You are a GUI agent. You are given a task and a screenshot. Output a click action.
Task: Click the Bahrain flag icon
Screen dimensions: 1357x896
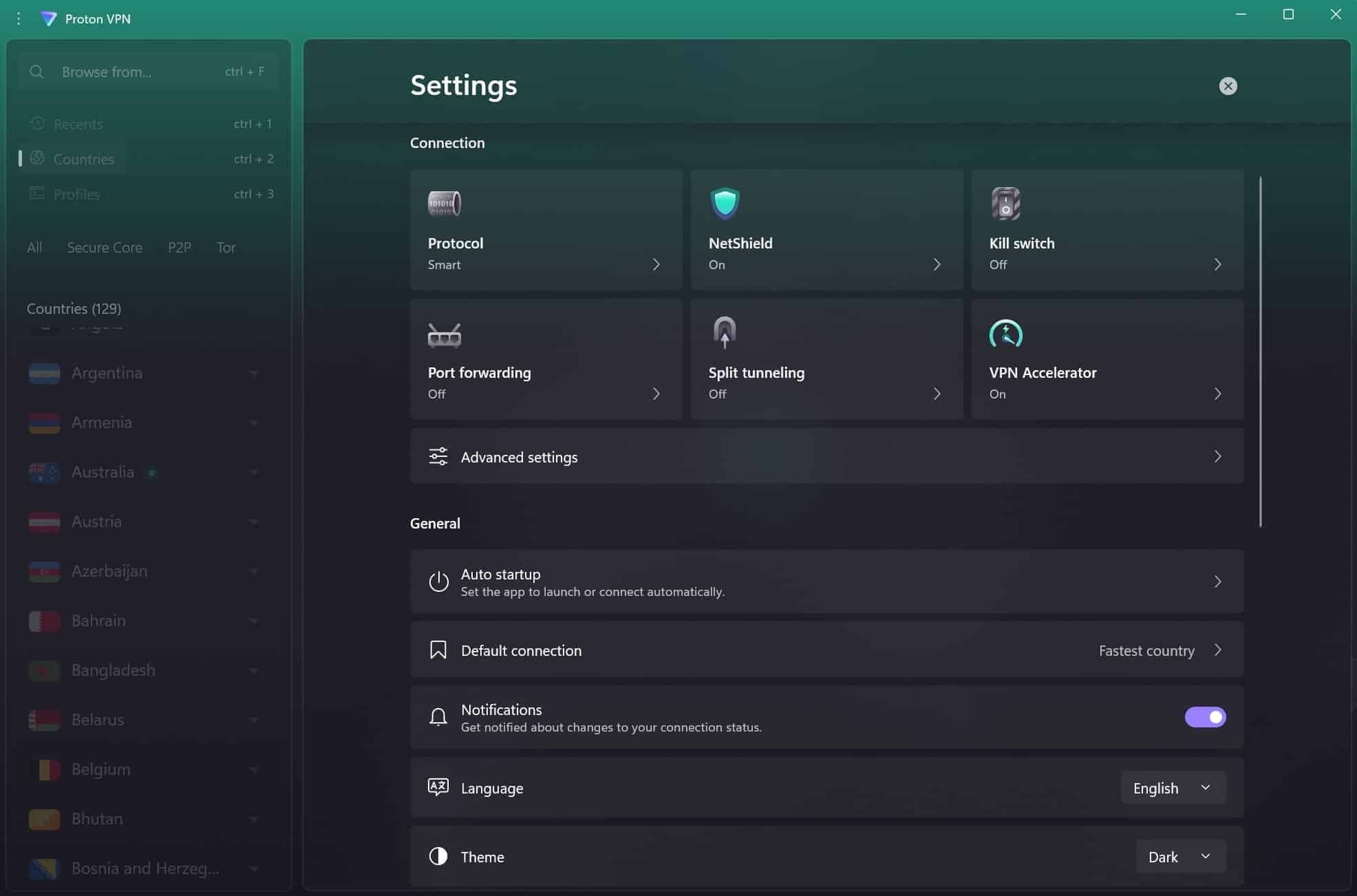tap(44, 621)
